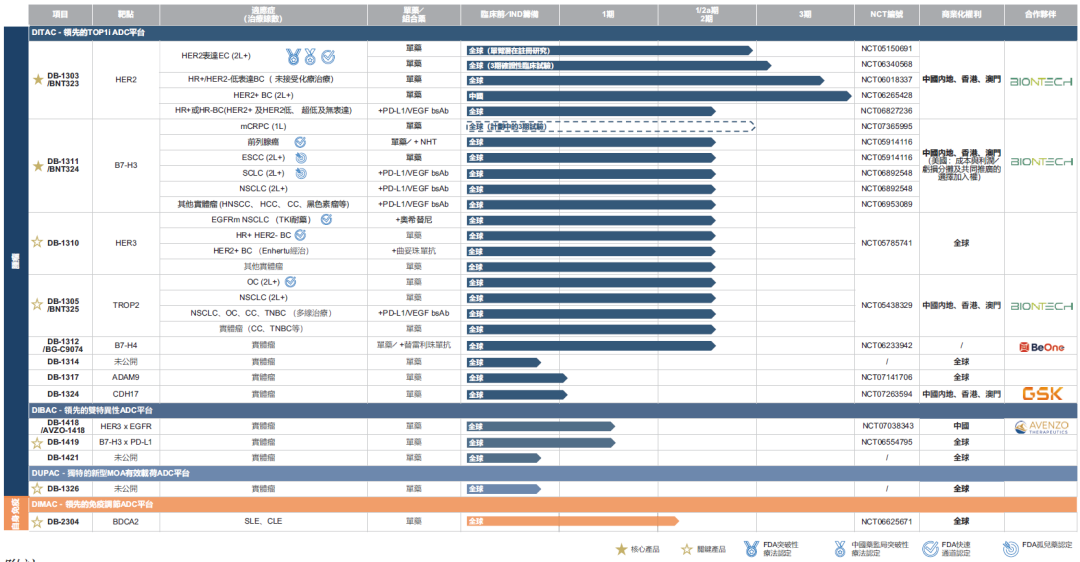Click the BeOne partner logo

(1041, 346)
